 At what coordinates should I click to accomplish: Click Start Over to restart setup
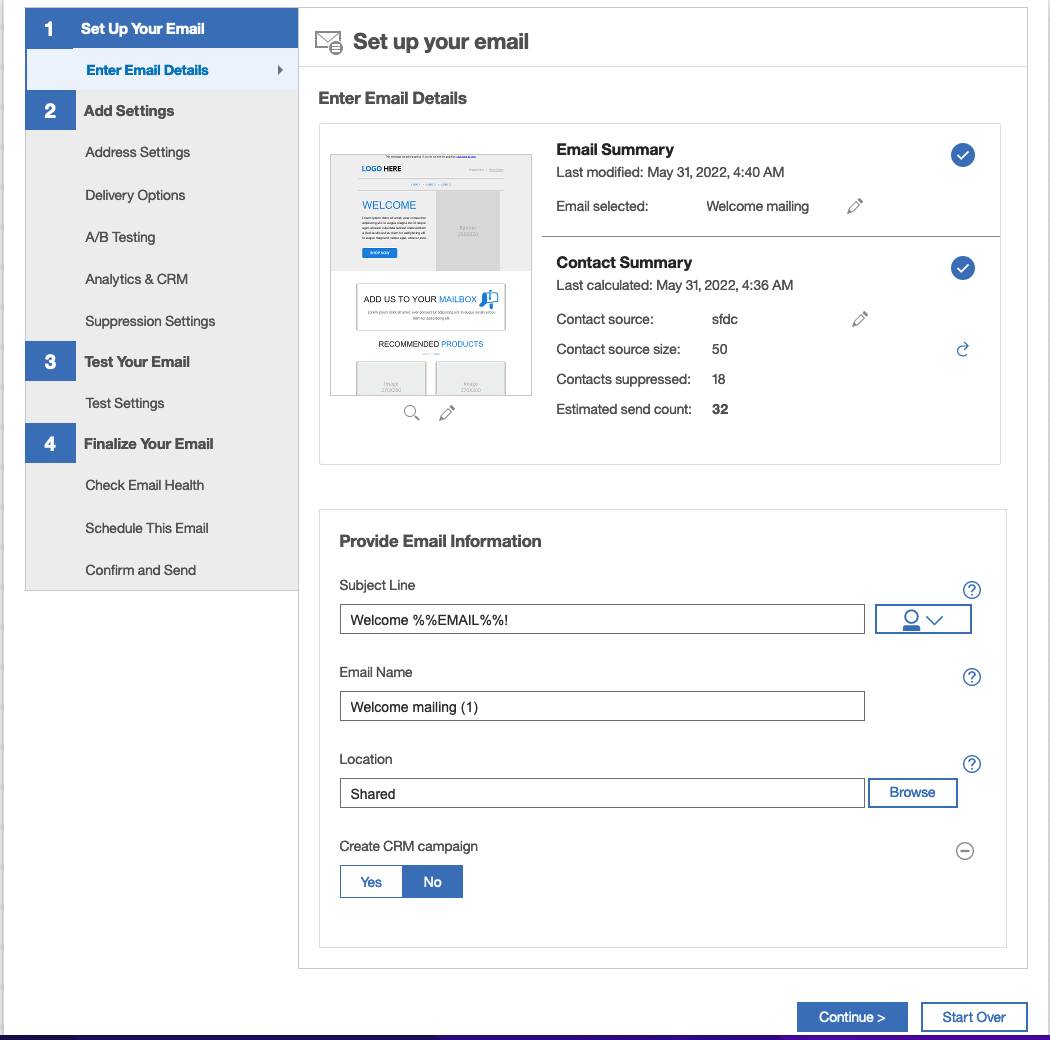[x=973, y=1016]
